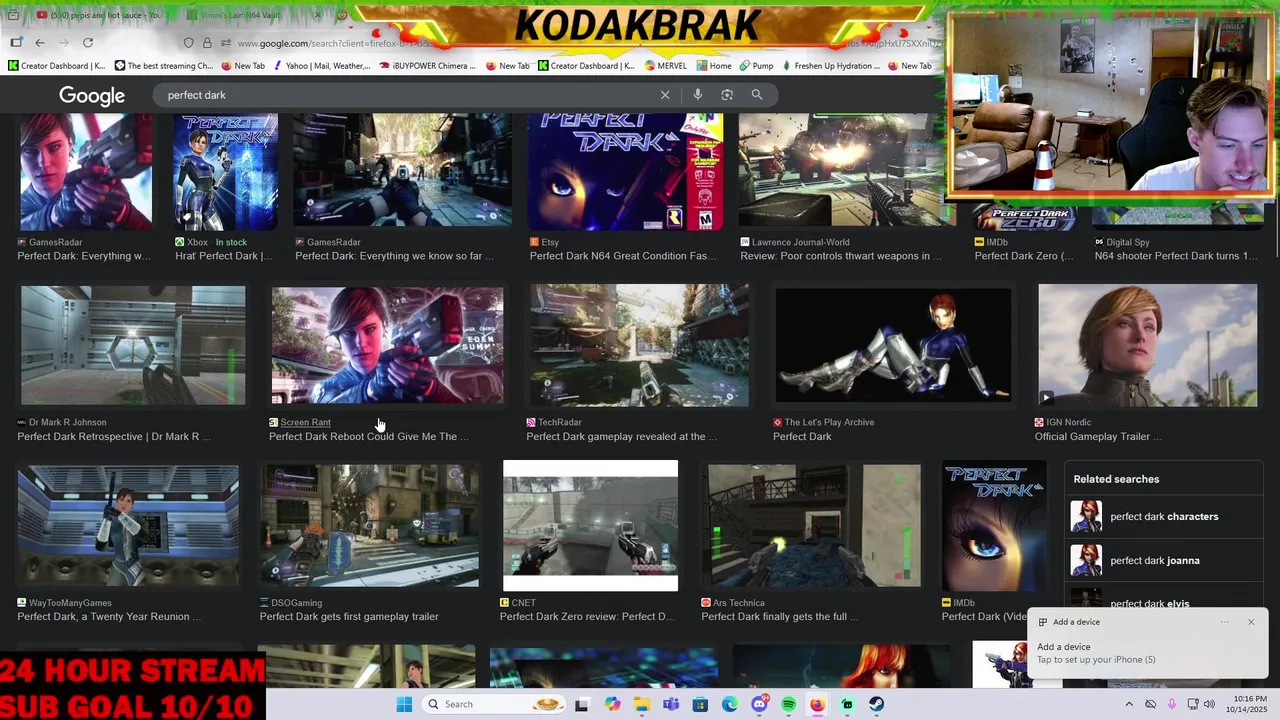Open Microsoft Edge on the taskbar
1280x720 pixels.
[x=730, y=704]
